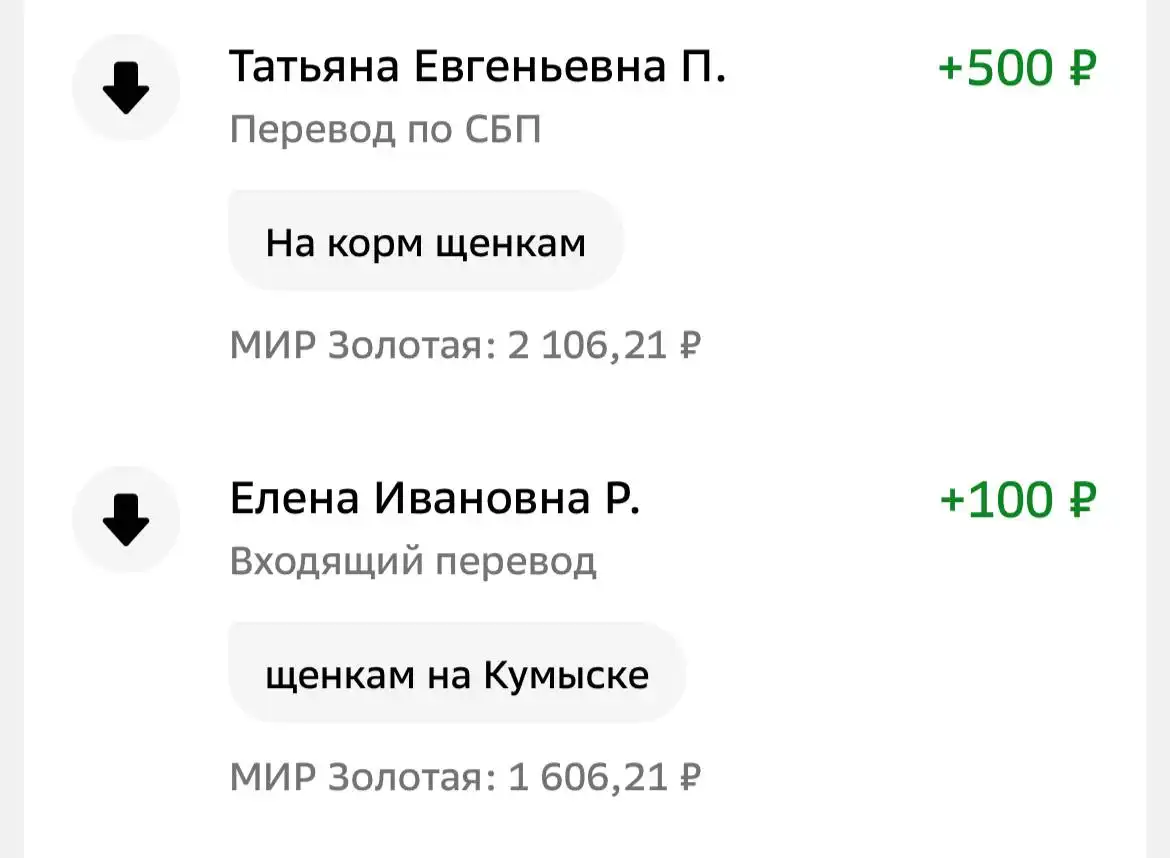This screenshot has width=1170, height=858.
Task: Click the incoming transfer arrow icon for Татьяна
Action: click(x=125, y=88)
